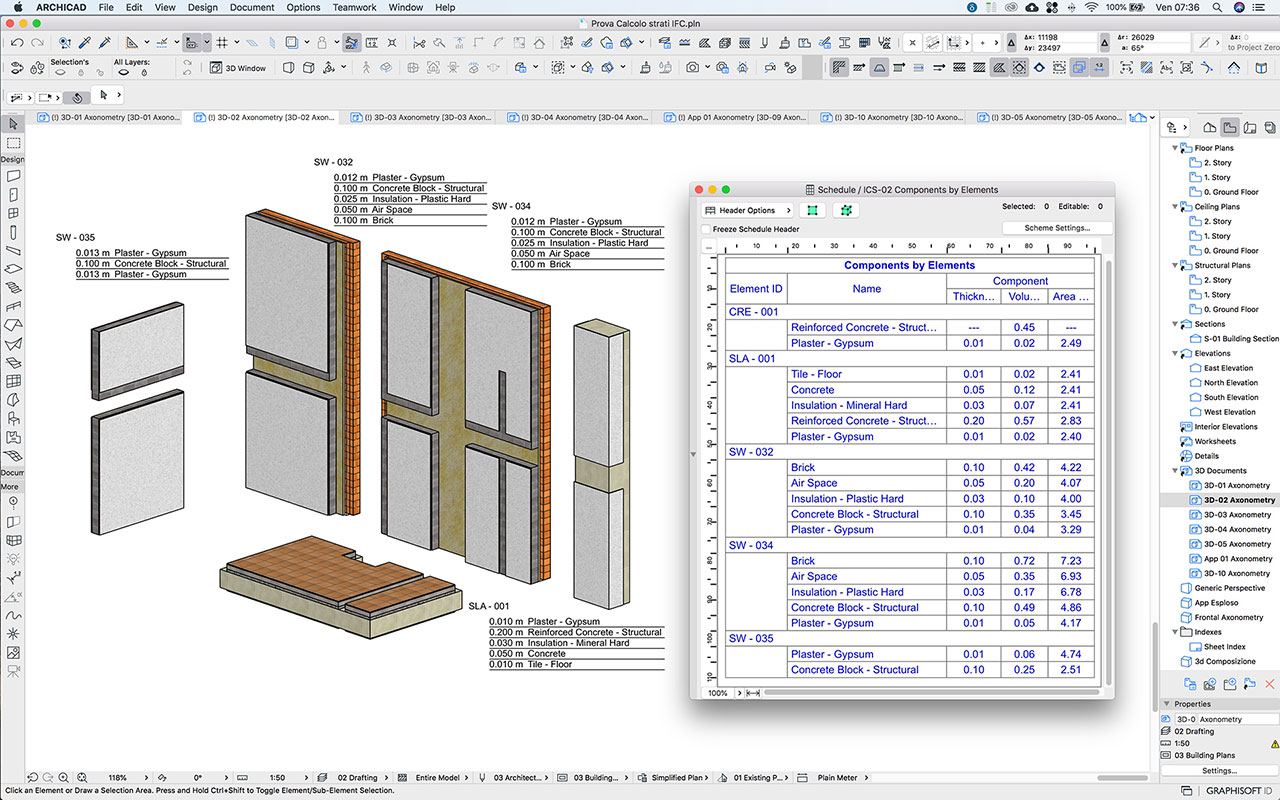Image resolution: width=1280 pixels, height=800 pixels.
Task: Expand the Indexes group in the navigator
Action: click(x=1175, y=631)
